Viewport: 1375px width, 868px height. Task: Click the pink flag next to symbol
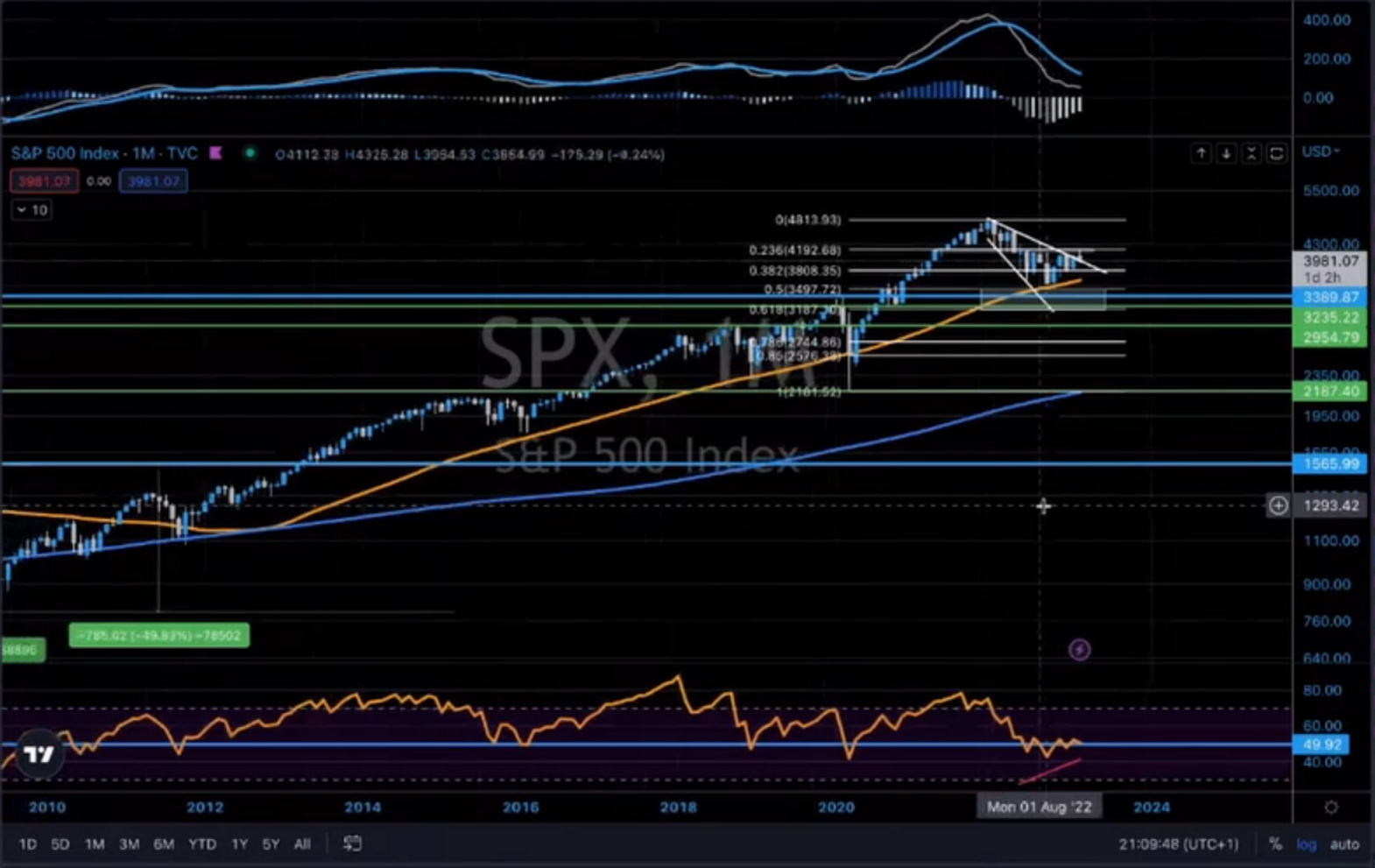[x=215, y=153]
